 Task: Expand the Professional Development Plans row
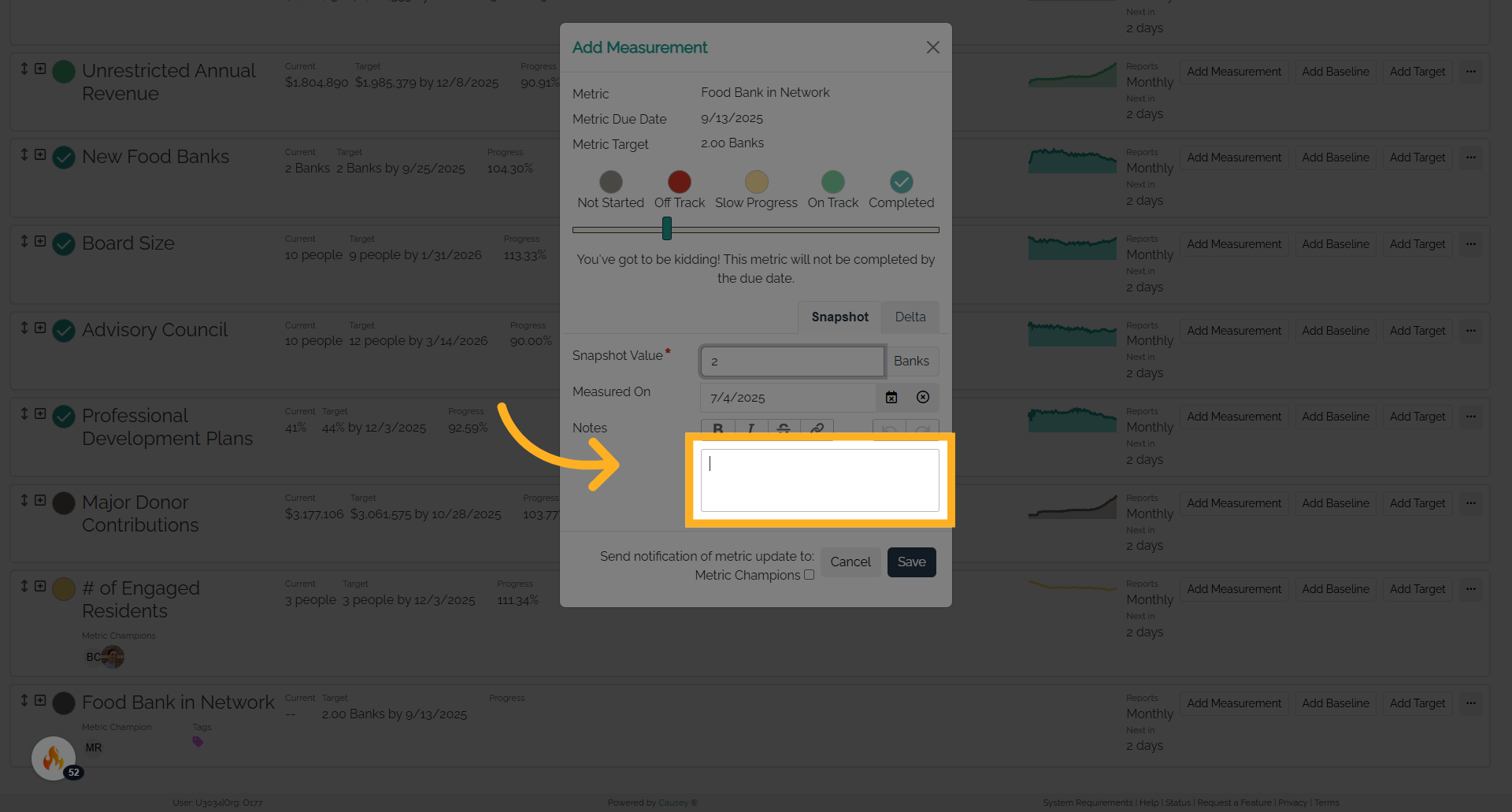(x=40, y=413)
